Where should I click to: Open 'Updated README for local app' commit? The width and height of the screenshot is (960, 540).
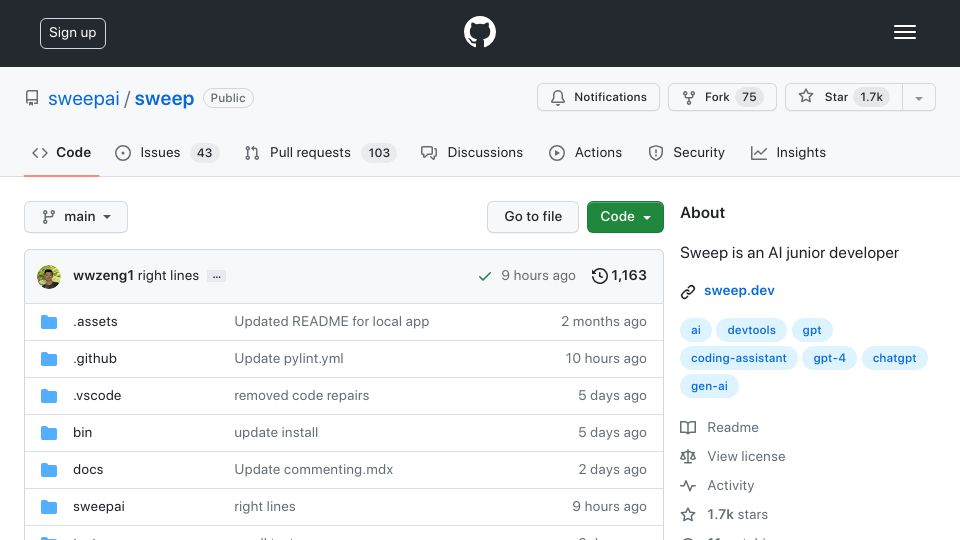point(332,321)
